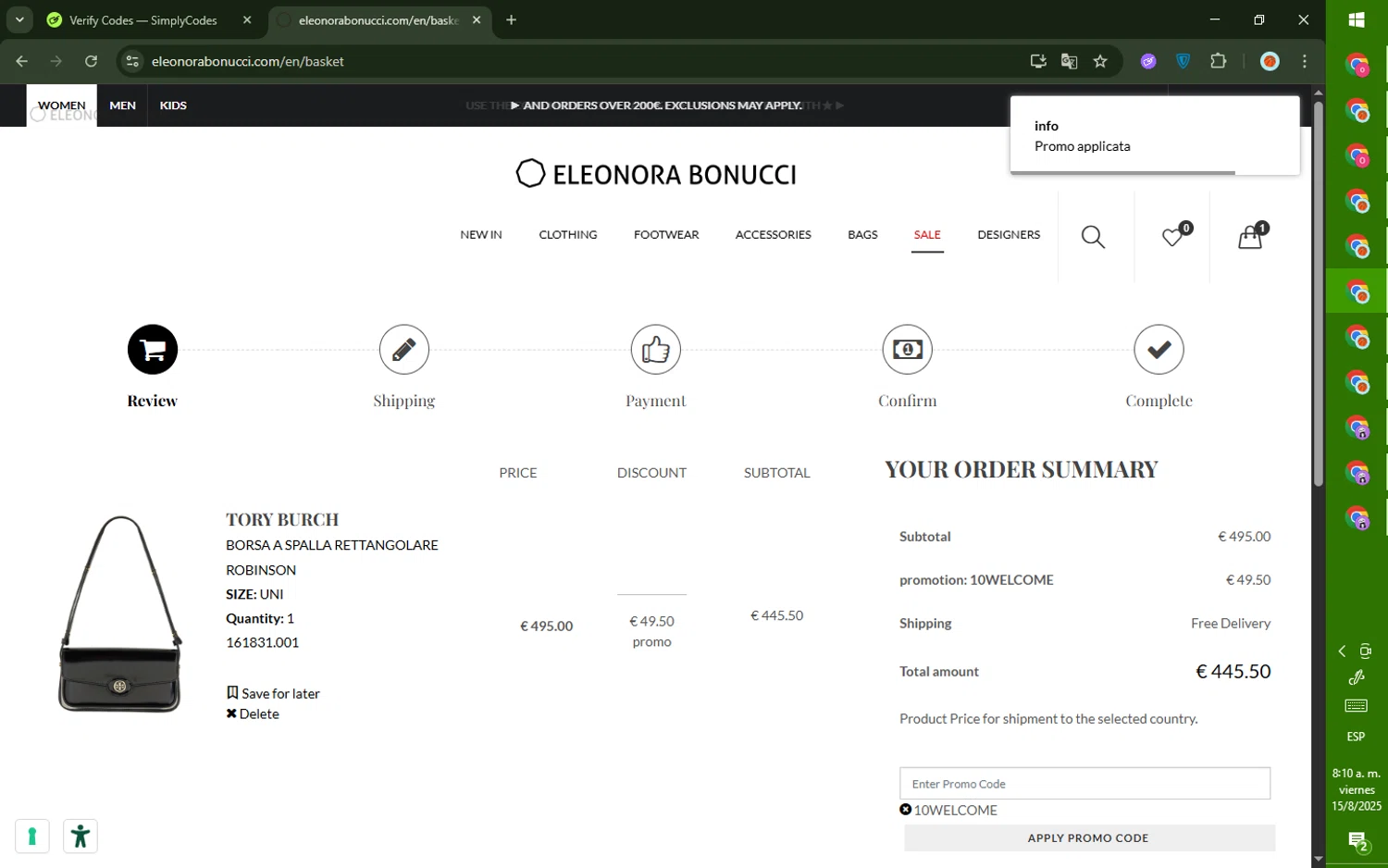Open the blue shield extension icon

pos(1183,61)
